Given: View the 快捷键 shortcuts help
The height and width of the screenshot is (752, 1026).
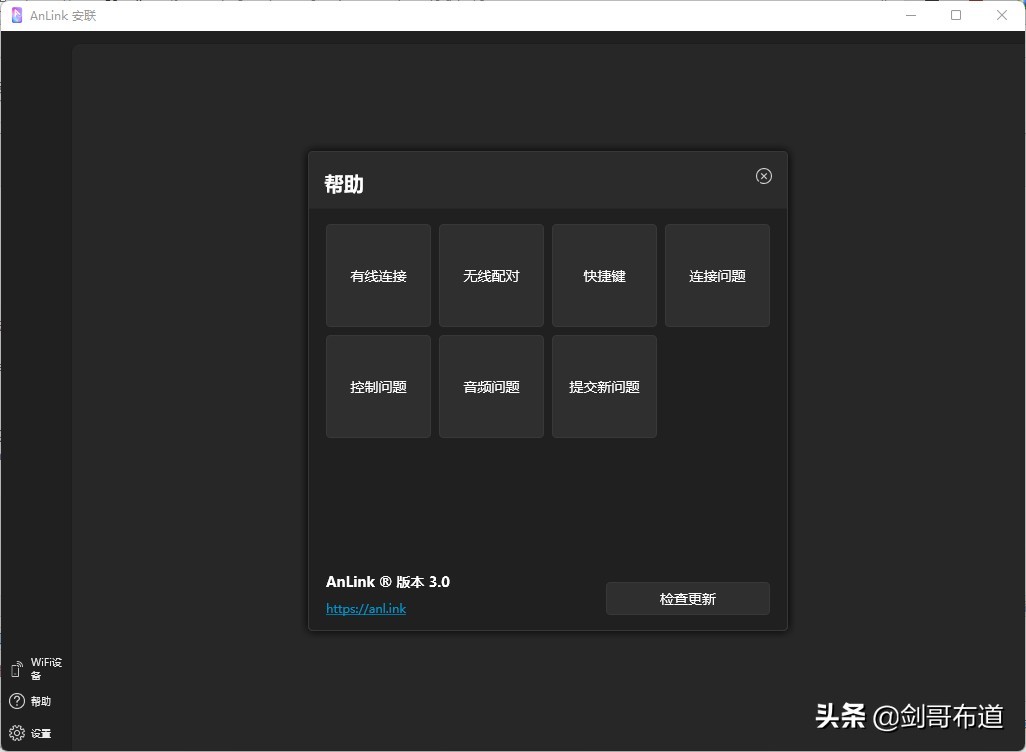Looking at the screenshot, I should click(x=603, y=276).
